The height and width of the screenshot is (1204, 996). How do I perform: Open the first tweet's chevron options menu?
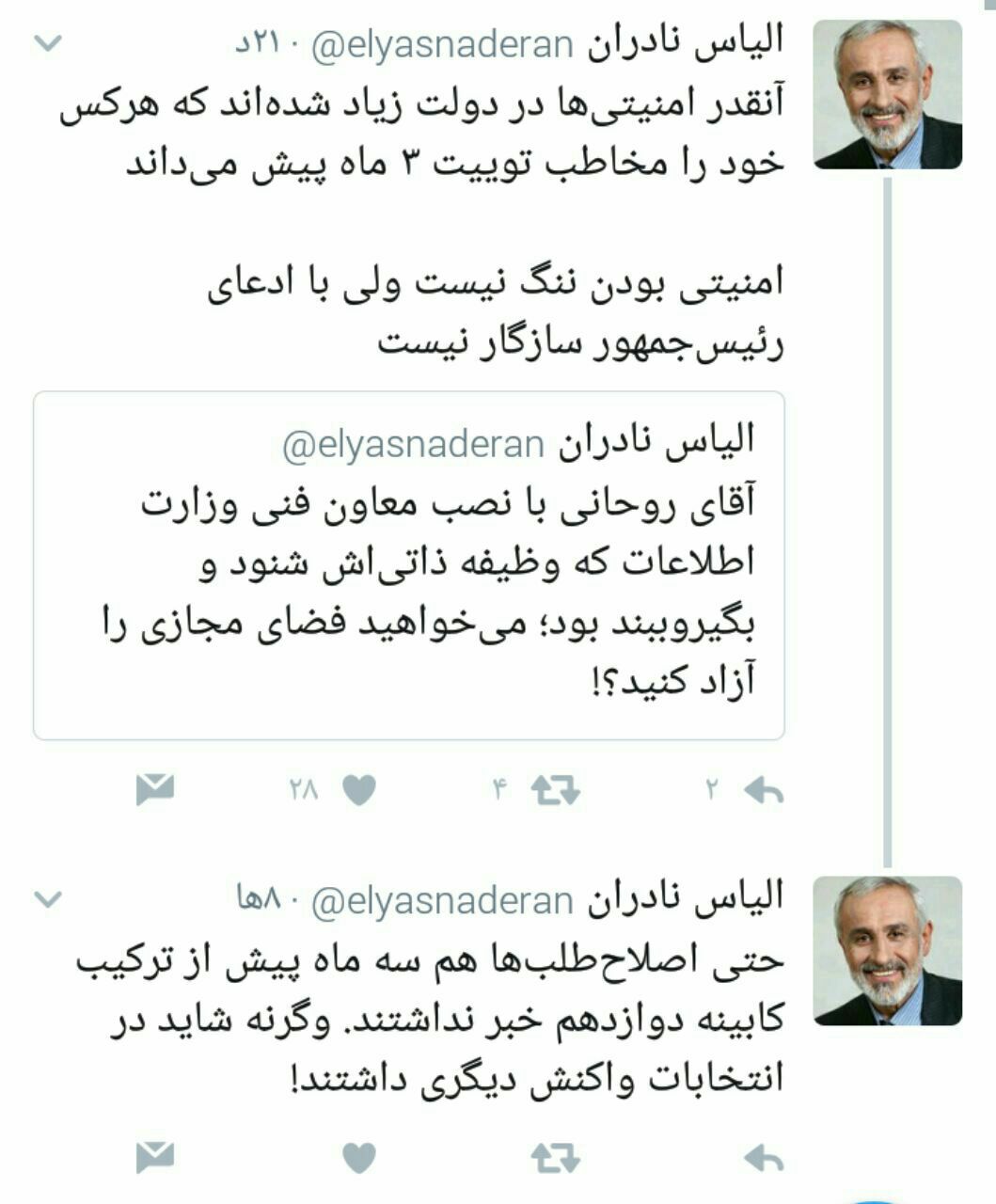coord(48,43)
